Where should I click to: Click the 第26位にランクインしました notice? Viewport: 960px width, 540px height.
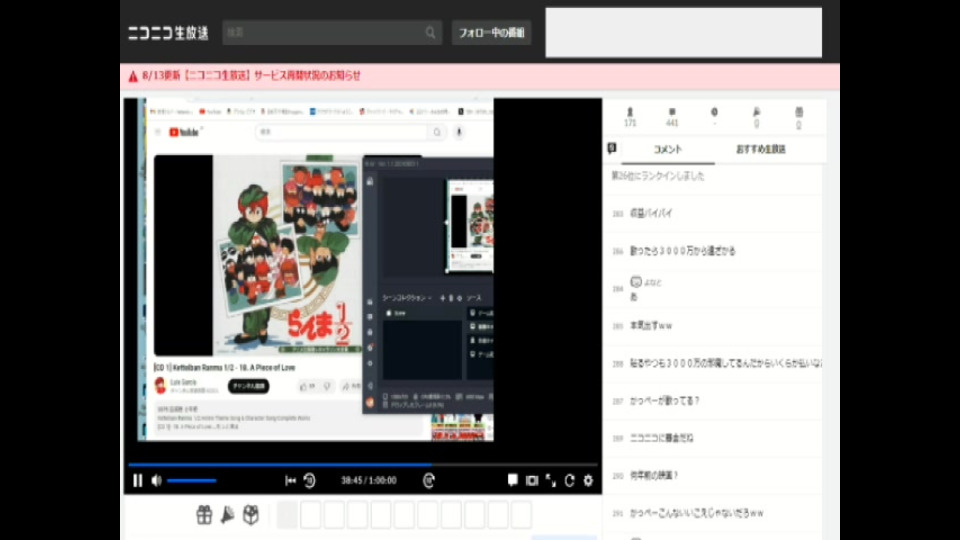click(x=658, y=176)
